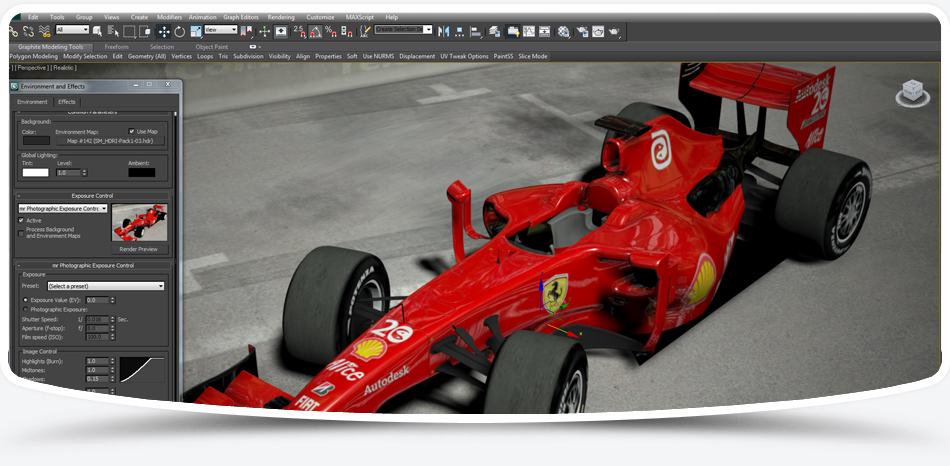This screenshot has height=466, width=950.
Task: Toggle Angle Snap icon
Action: [315, 31]
